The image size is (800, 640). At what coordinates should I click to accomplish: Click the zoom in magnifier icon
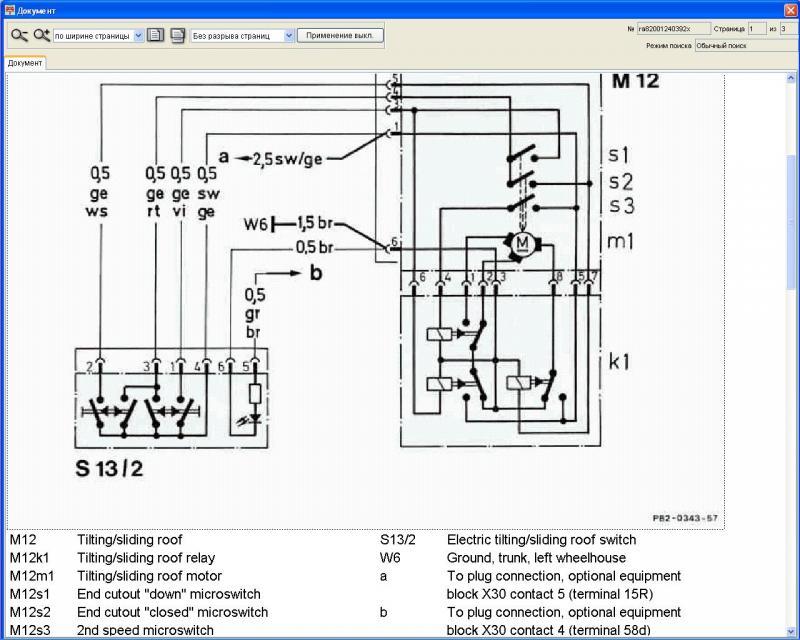[41, 35]
